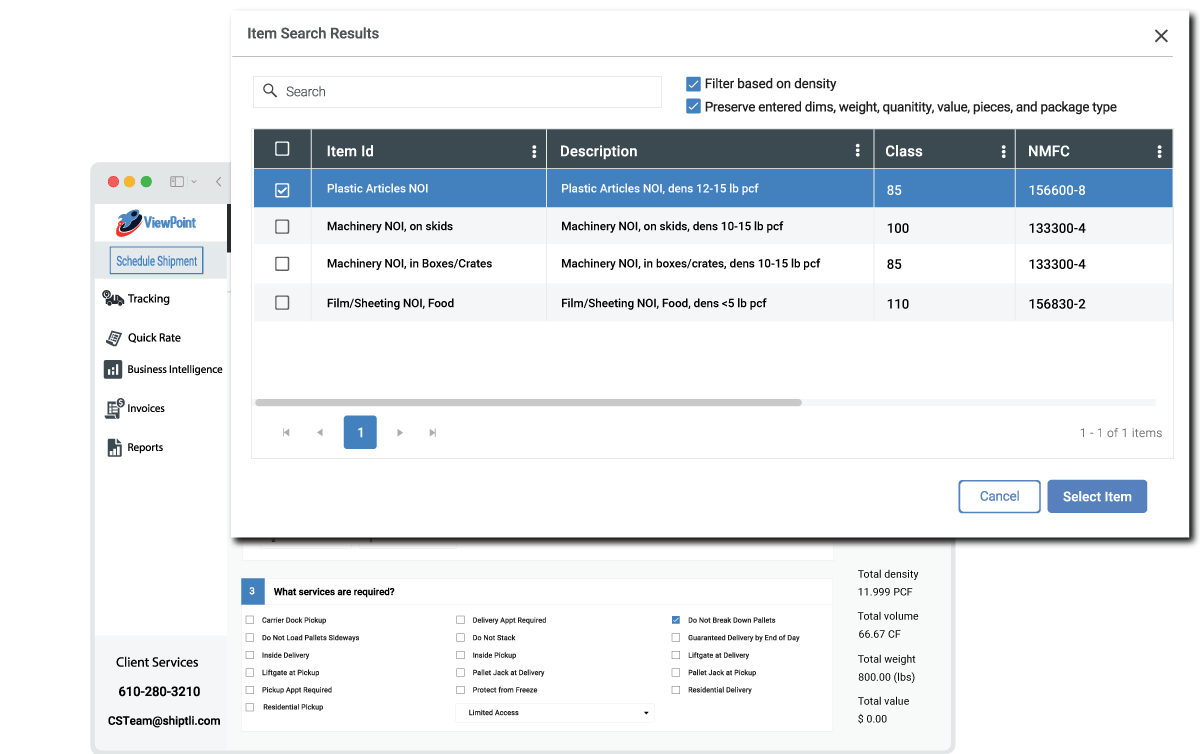Toggle Filter based on density checkbox
Image resolution: width=1200 pixels, height=754 pixels.
pos(693,84)
